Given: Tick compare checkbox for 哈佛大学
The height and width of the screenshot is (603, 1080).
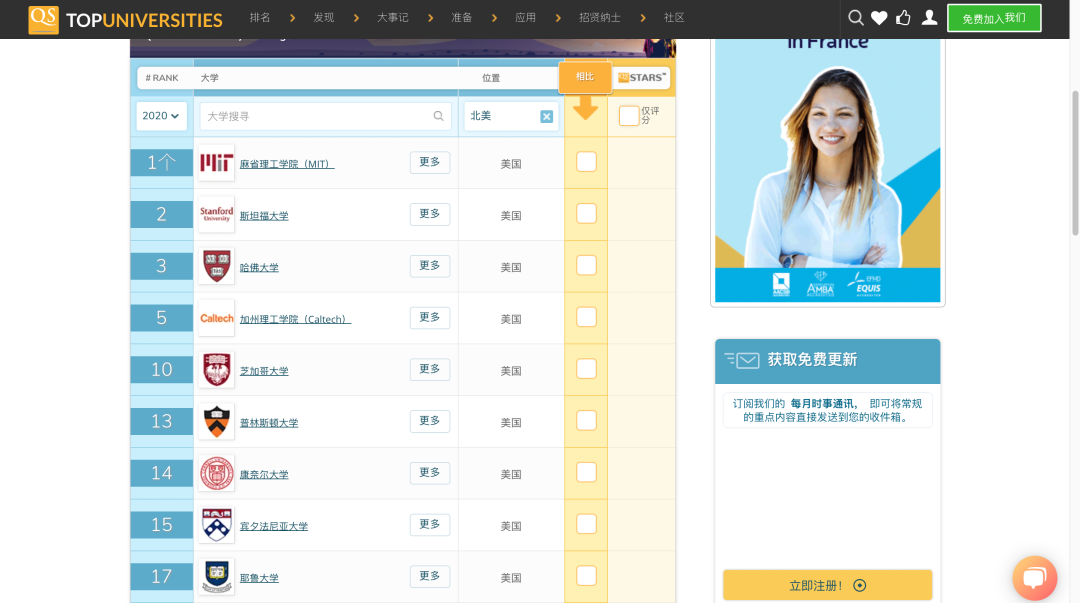Looking at the screenshot, I should (586, 265).
